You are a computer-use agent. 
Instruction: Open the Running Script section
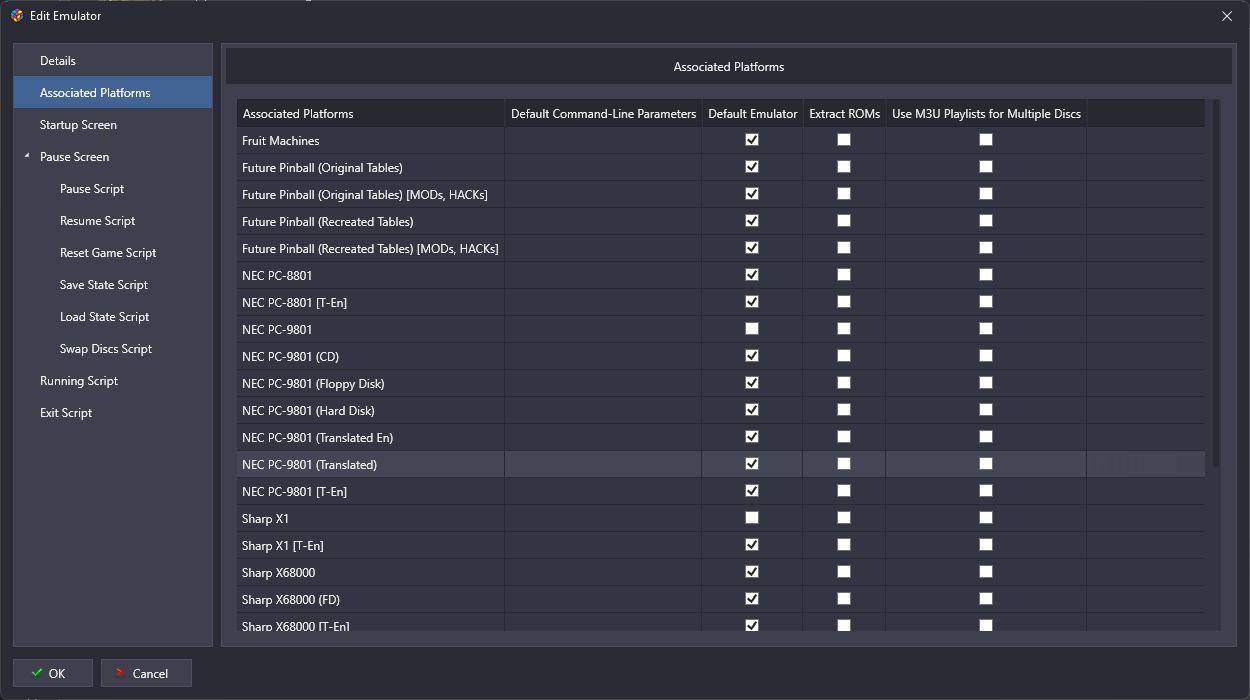(x=113, y=381)
